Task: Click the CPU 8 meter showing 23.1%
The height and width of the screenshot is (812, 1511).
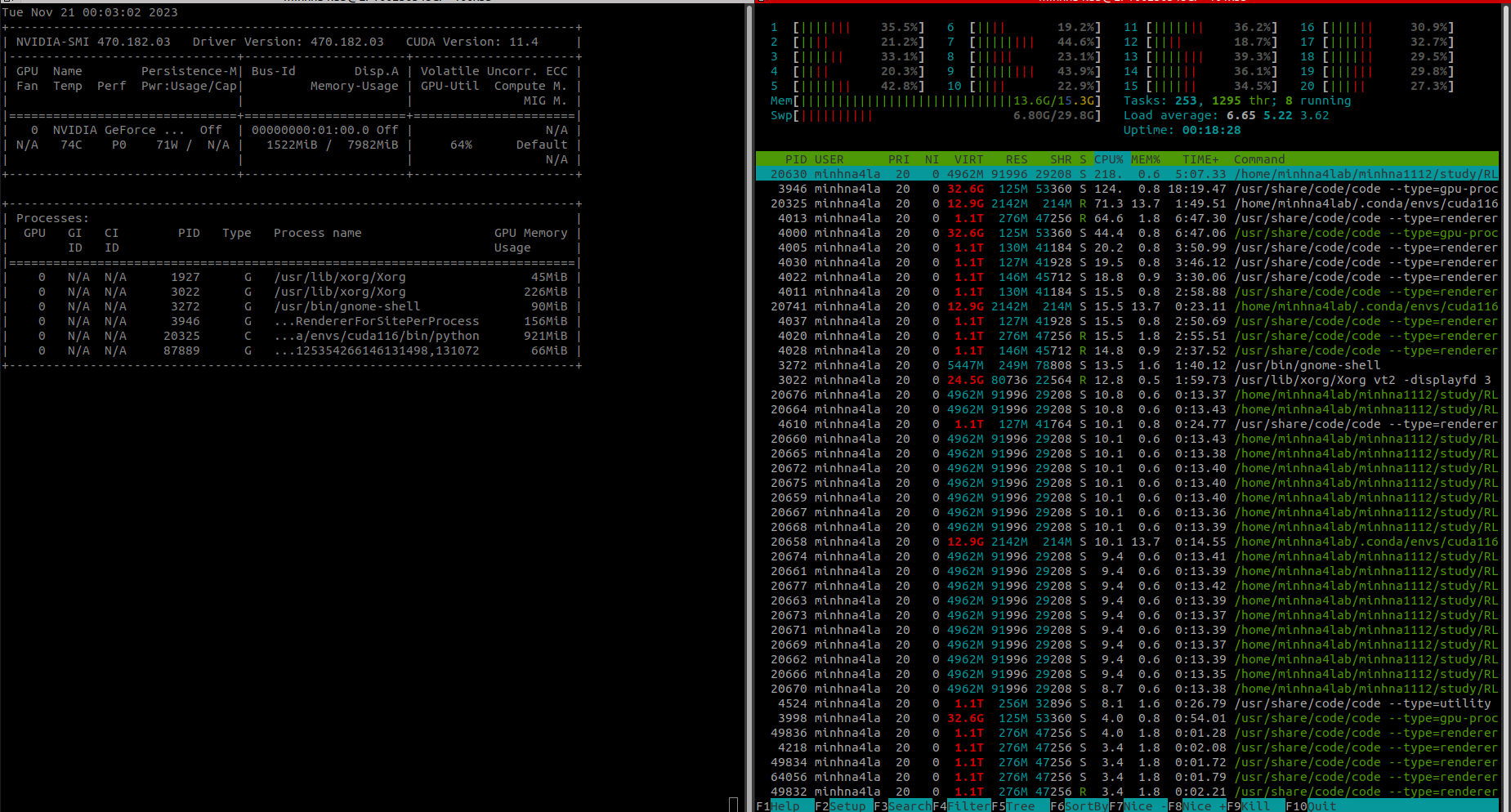Action: (x=1024, y=56)
